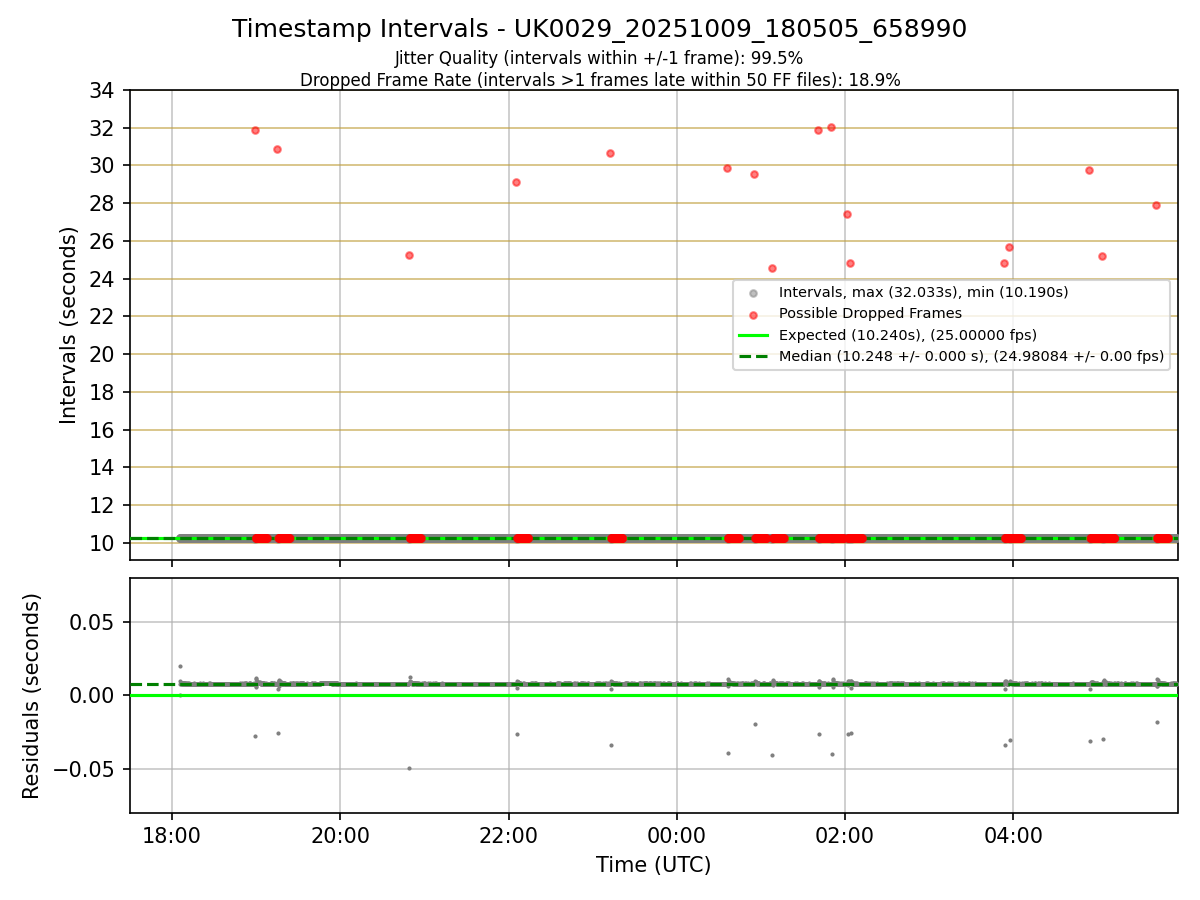This screenshot has height=900, width=1200.
Task: Click legend entry 'Intervals, max (32.033s), min (10.190s)'
Action: coord(923,292)
